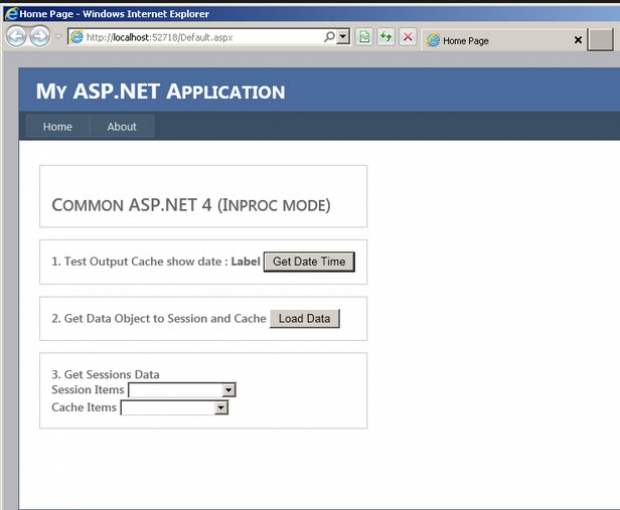
Task: Click the Cache Items label
Action: tap(84, 407)
